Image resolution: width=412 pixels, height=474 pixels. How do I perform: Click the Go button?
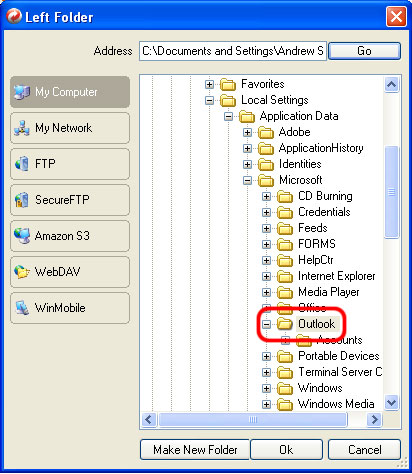[364, 51]
